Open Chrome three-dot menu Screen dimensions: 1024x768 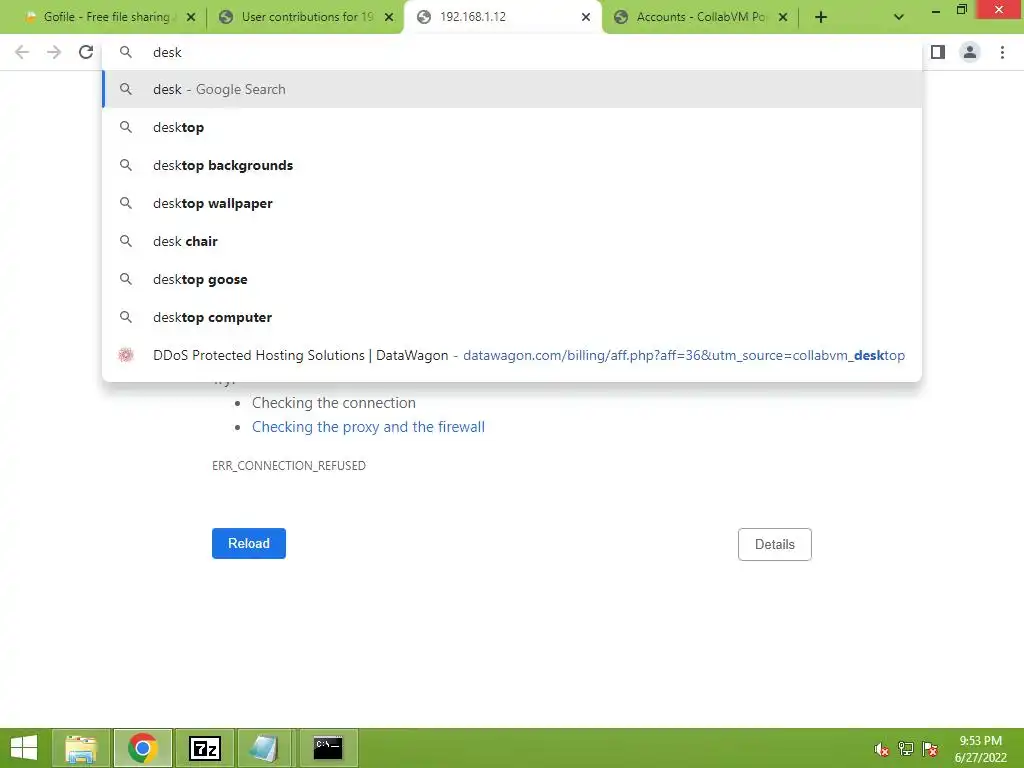point(1002,52)
